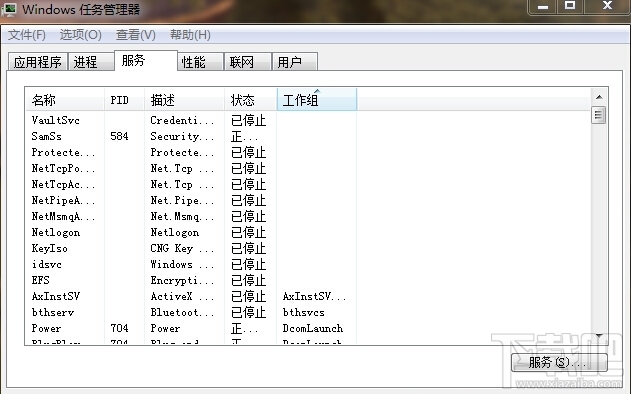Switch to the 性能 tab
631x394 pixels.
200,62
